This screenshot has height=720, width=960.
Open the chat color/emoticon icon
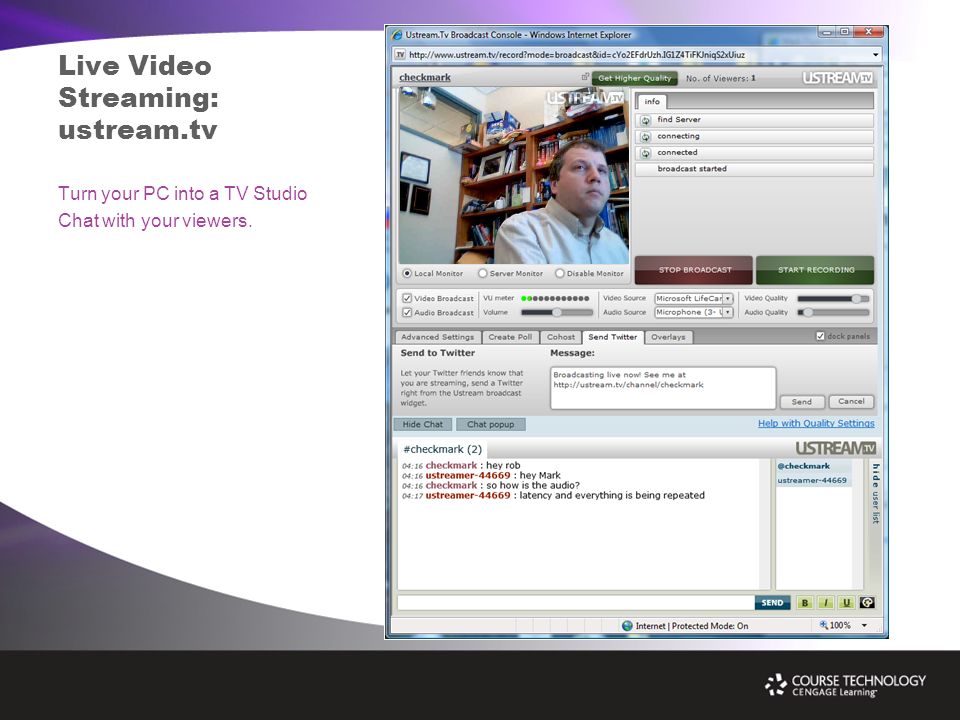[867, 603]
